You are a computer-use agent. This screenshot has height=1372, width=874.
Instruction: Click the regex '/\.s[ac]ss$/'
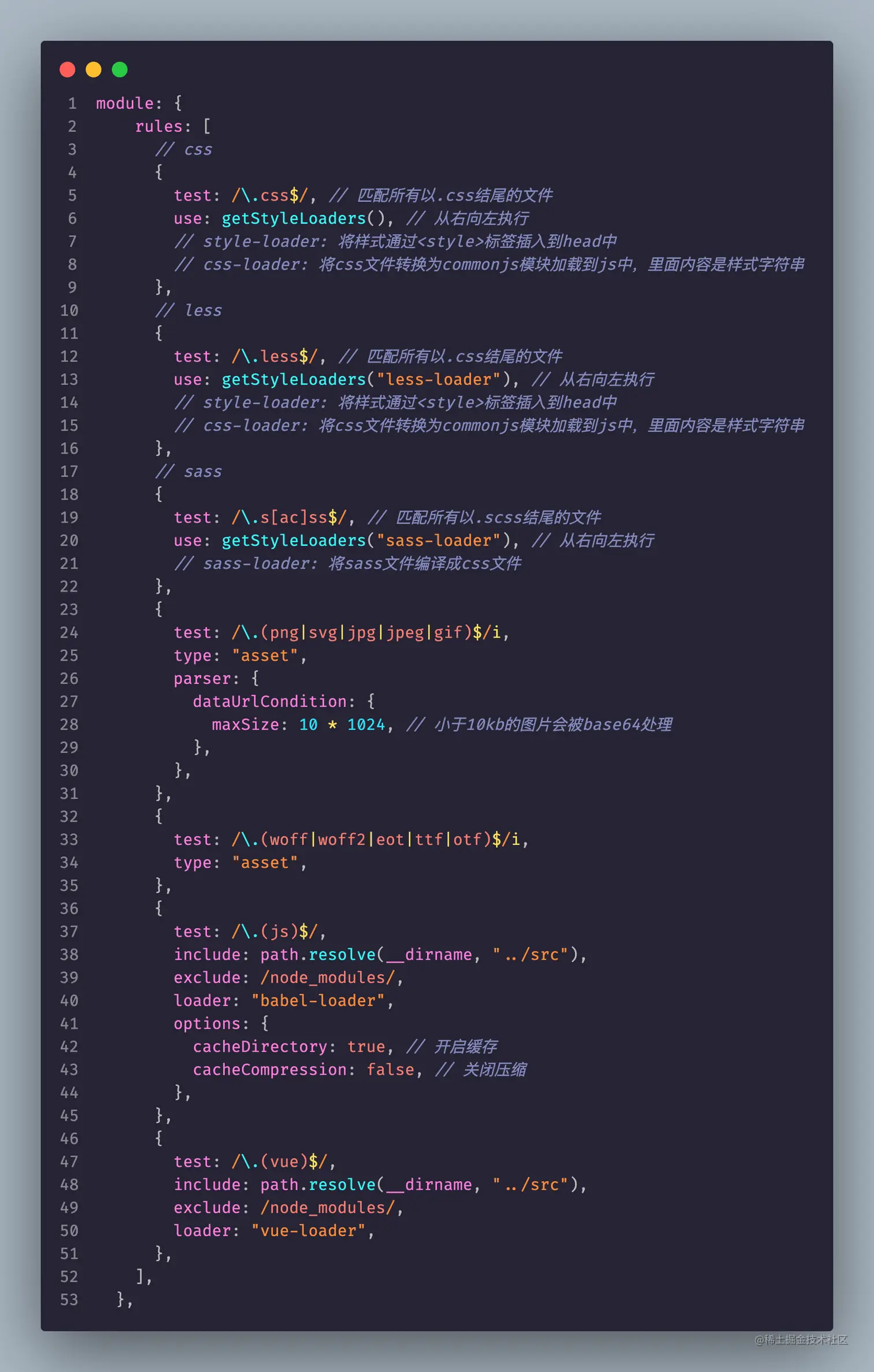pos(290,517)
